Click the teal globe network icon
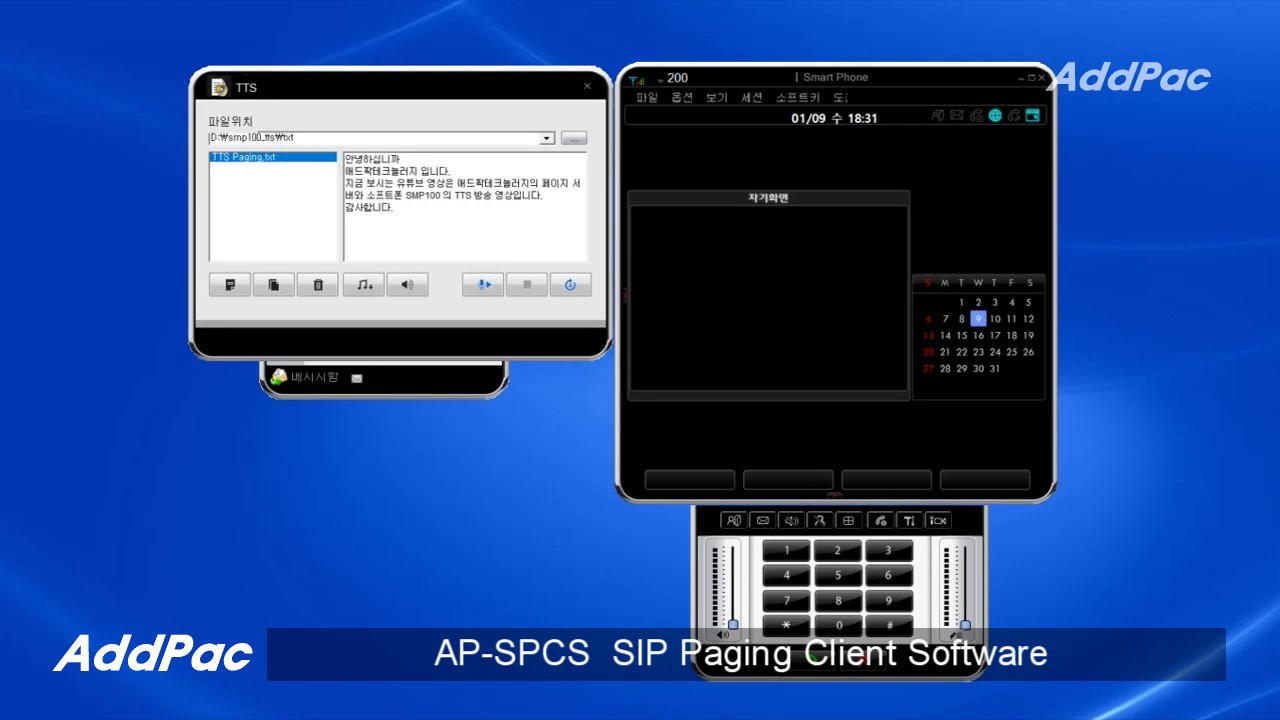Screen dimensions: 1280x720 coord(995,116)
